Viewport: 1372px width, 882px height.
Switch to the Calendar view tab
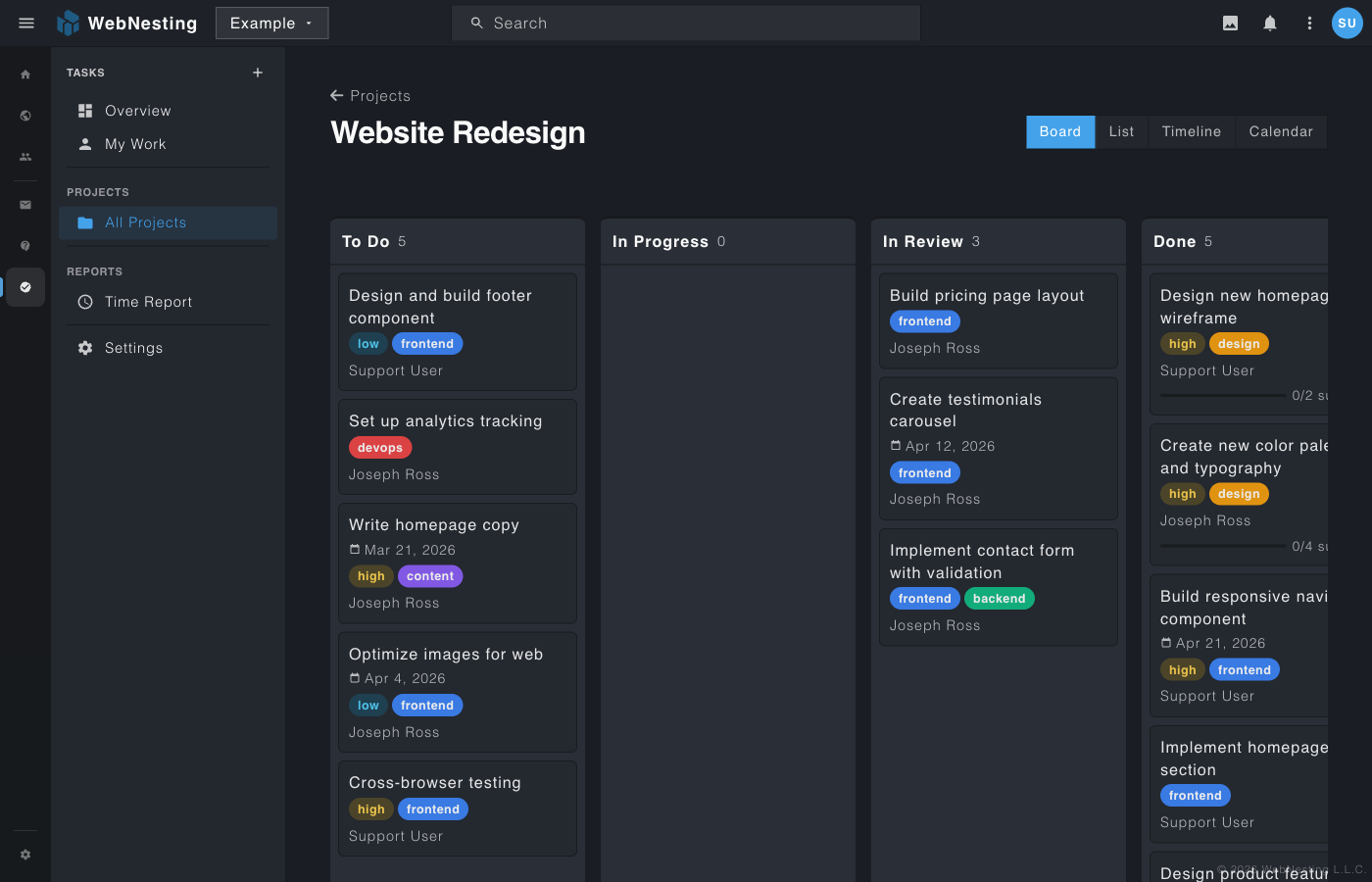pyautogui.click(x=1281, y=131)
